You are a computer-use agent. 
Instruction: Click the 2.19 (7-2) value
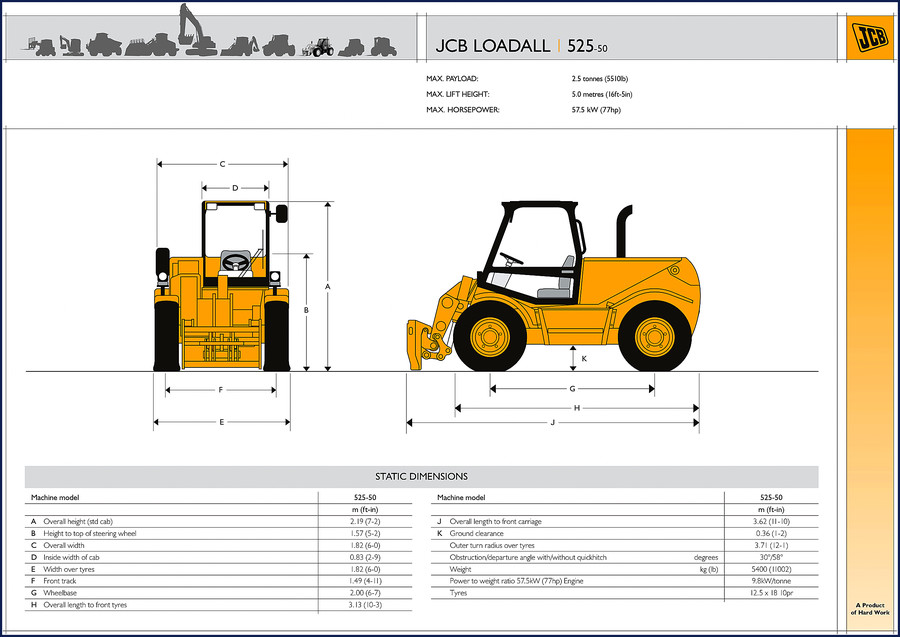coord(365,522)
